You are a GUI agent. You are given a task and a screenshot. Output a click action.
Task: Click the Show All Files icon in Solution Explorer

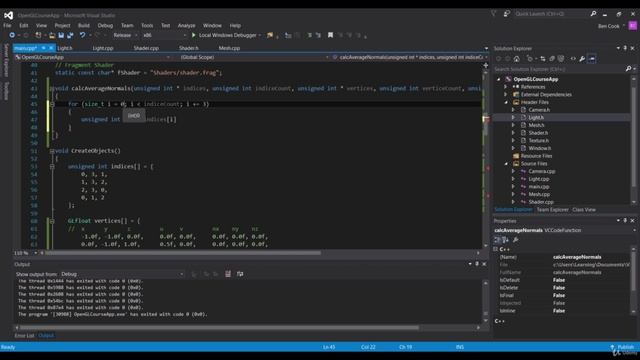[561, 59]
